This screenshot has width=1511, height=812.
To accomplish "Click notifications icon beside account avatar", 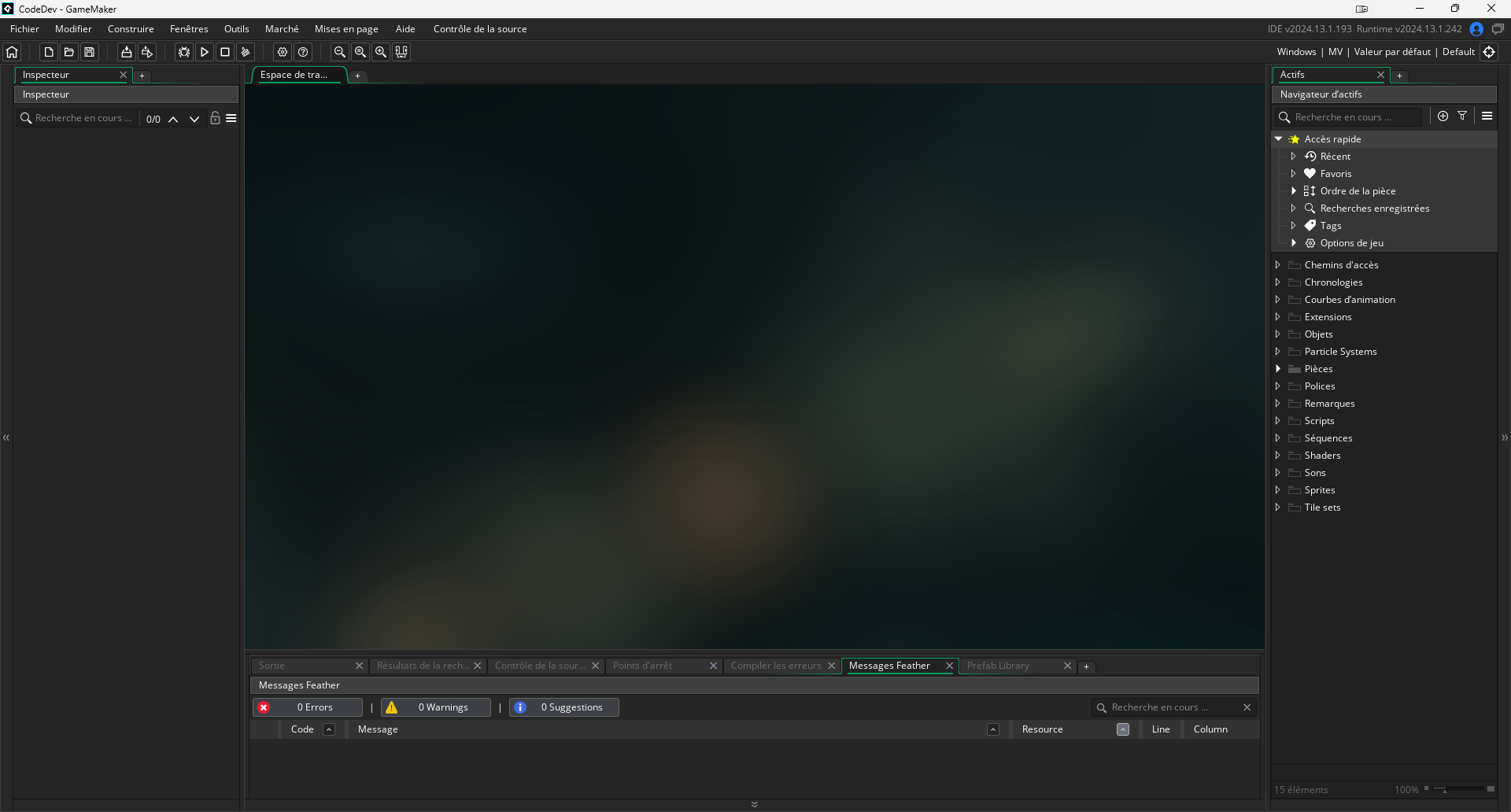I will pos(1498,29).
